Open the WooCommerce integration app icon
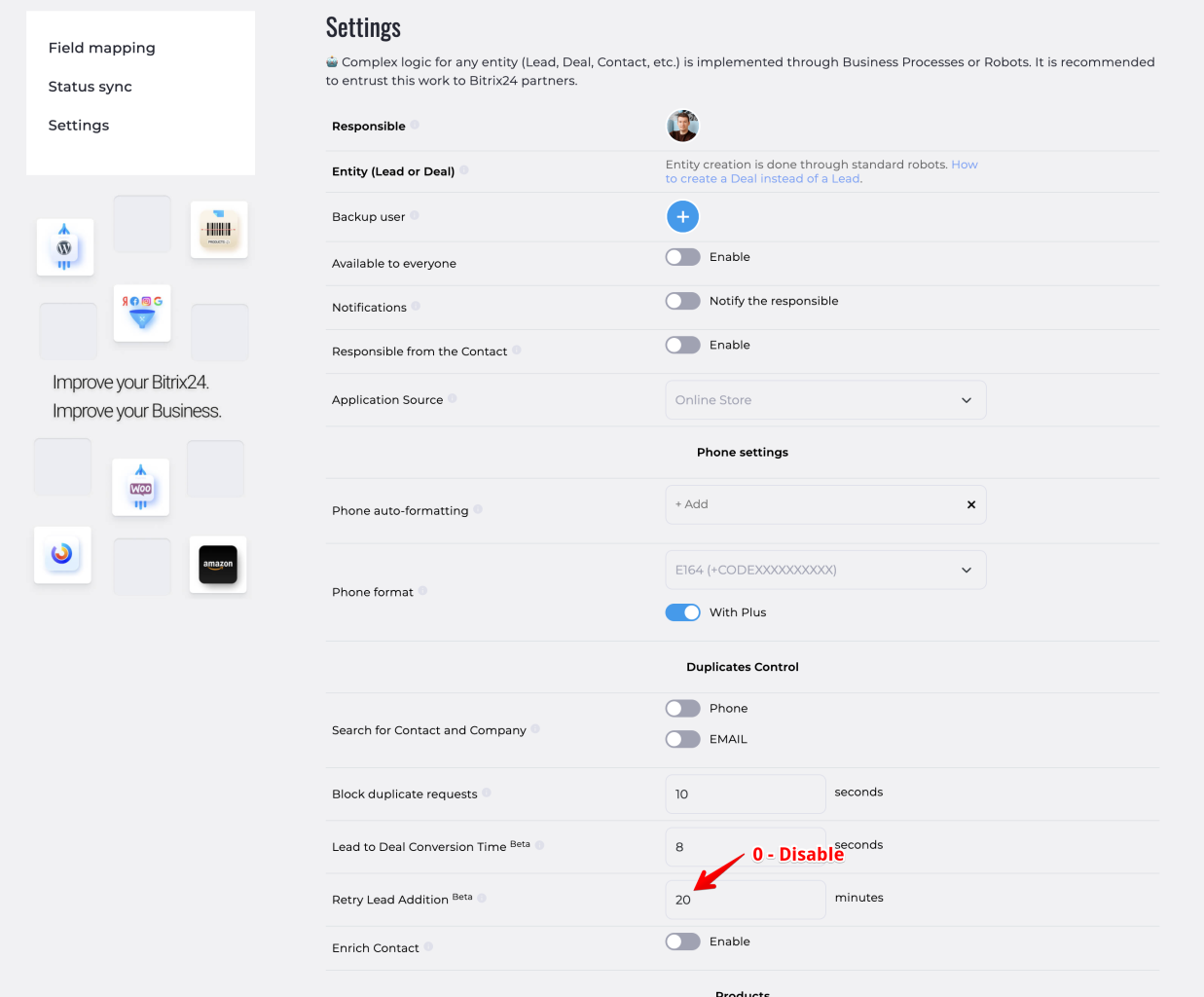This screenshot has width=1204, height=997. [x=141, y=487]
